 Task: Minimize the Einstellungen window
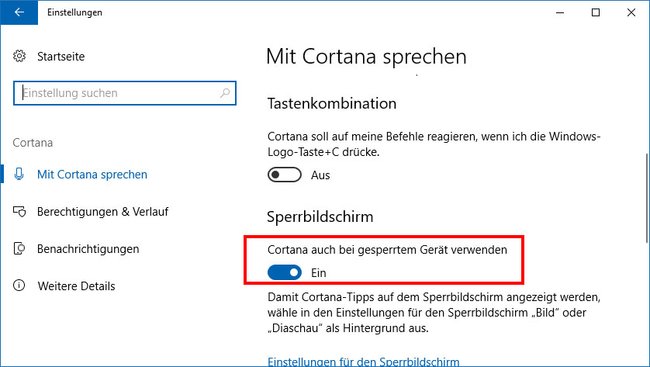click(560, 12)
